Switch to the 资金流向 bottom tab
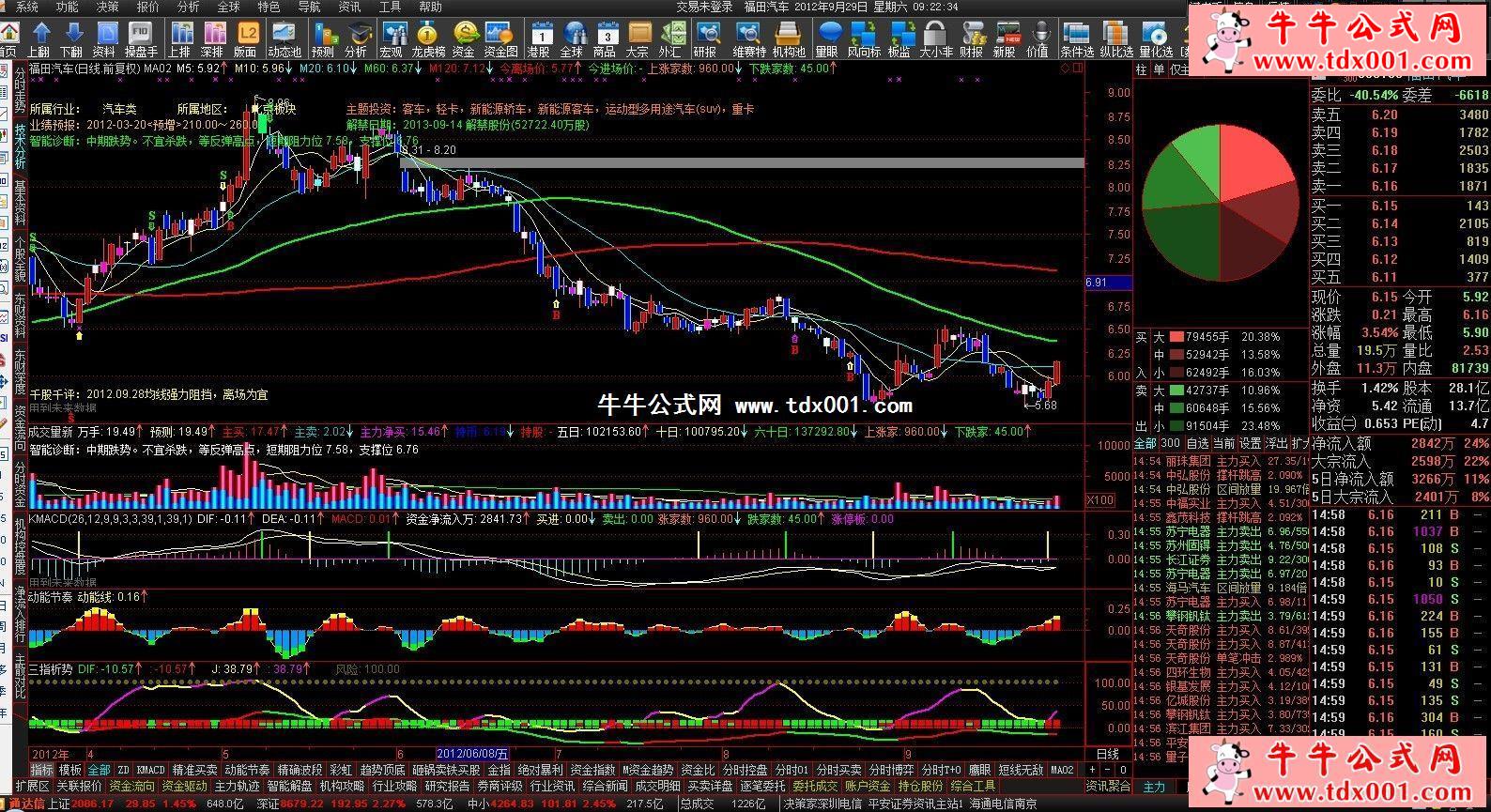Image resolution: width=1491 pixels, height=812 pixels. (x=131, y=786)
